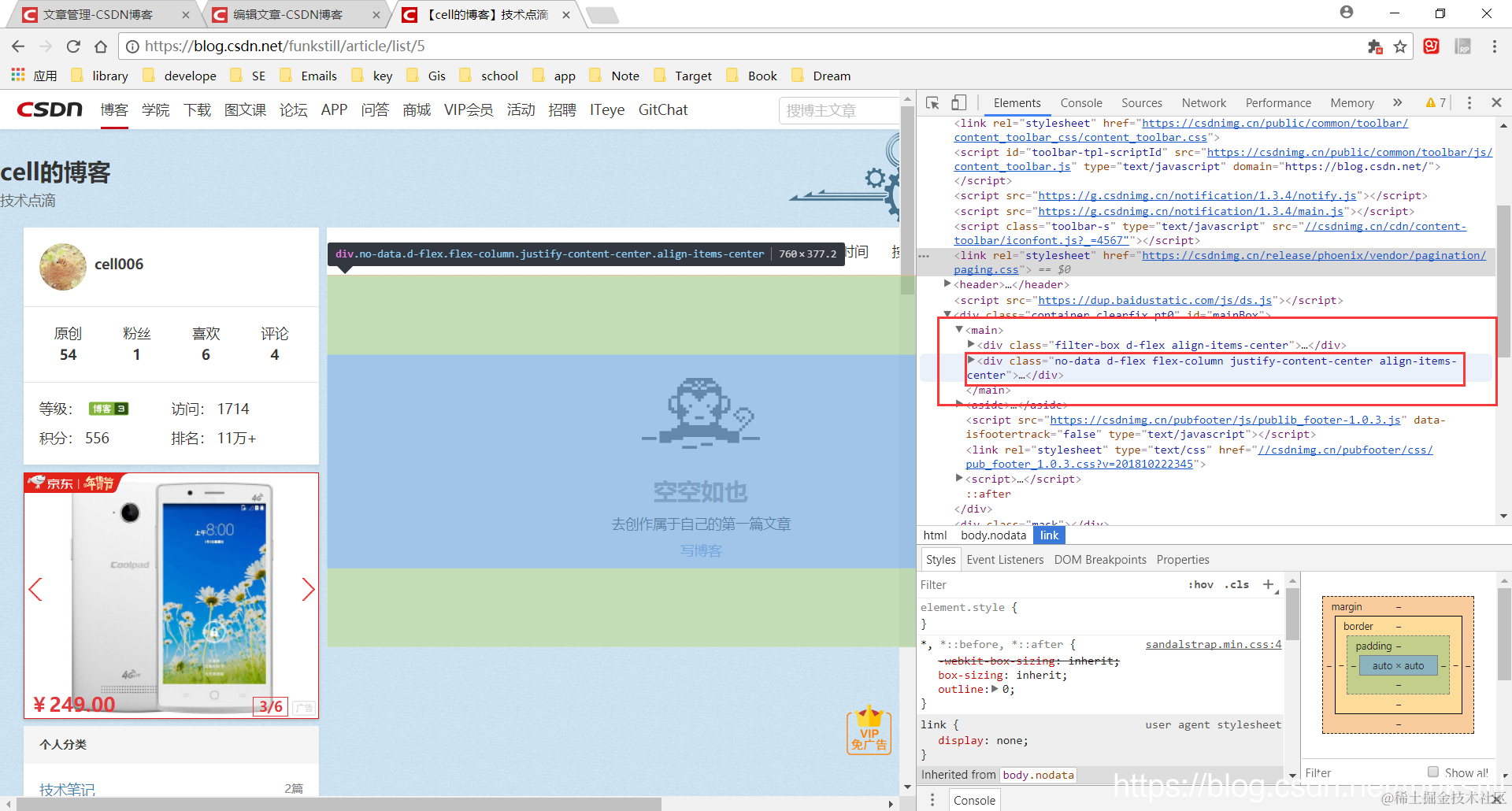
Task: Show next ad slide with right arrow
Action: 308,589
